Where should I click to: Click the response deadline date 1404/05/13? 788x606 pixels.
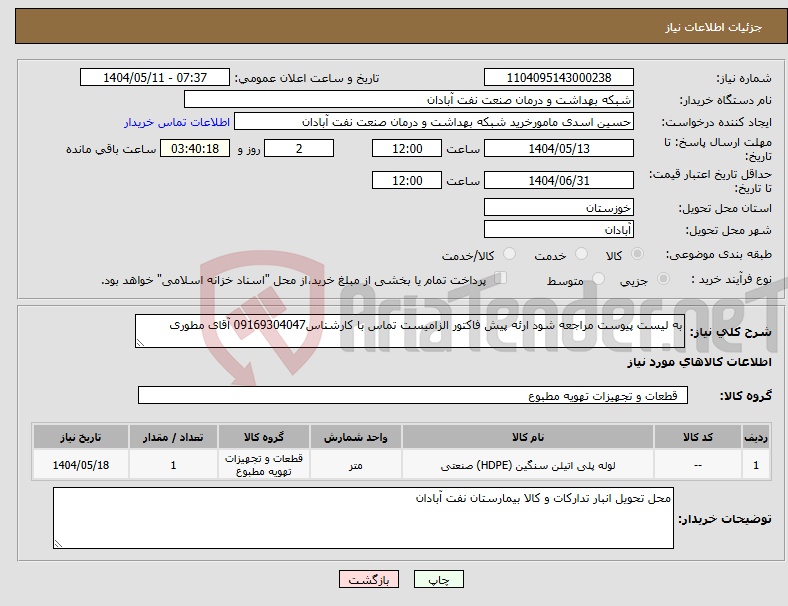click(x=559, y=148)
